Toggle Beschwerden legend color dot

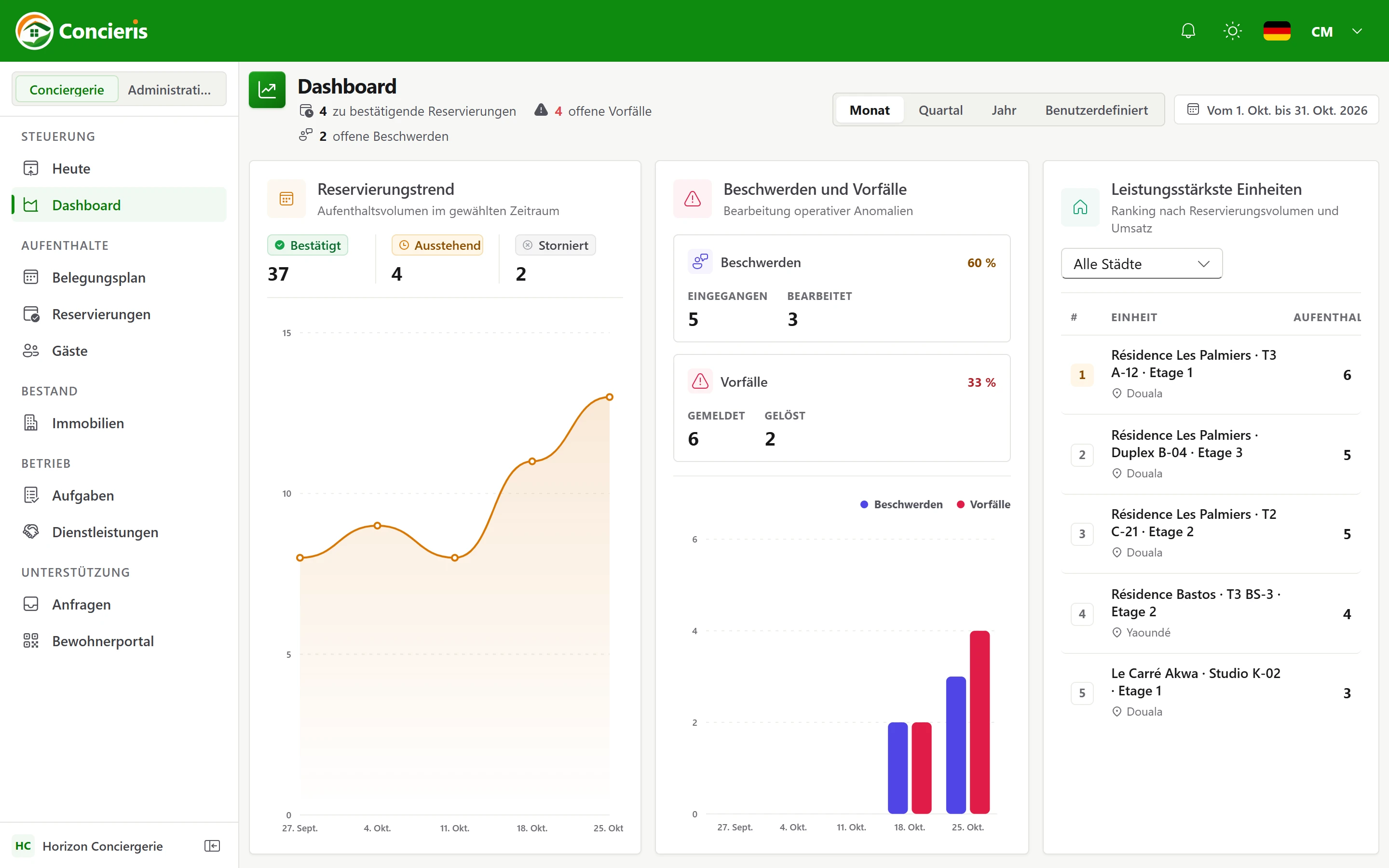[864, 504]
